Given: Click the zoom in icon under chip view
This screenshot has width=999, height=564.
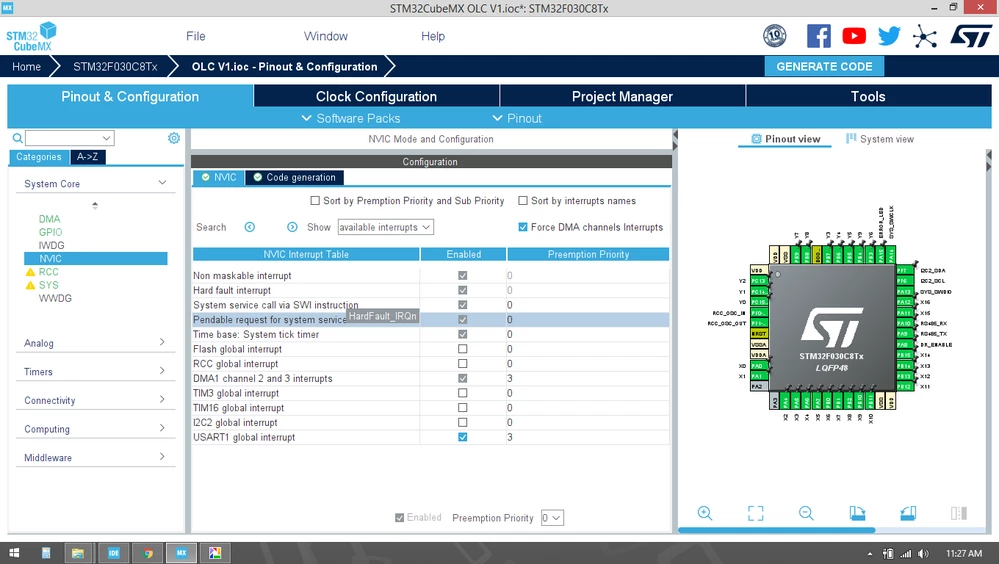Looking at the screenshot, I should click(705, 513).
